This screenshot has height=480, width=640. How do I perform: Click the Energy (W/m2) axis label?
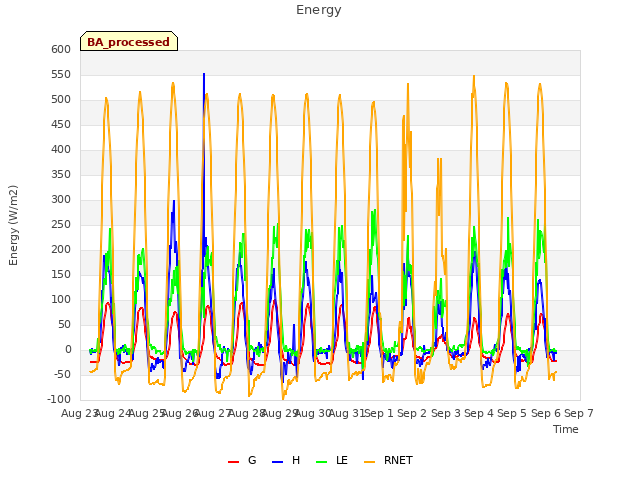(13, 225)
